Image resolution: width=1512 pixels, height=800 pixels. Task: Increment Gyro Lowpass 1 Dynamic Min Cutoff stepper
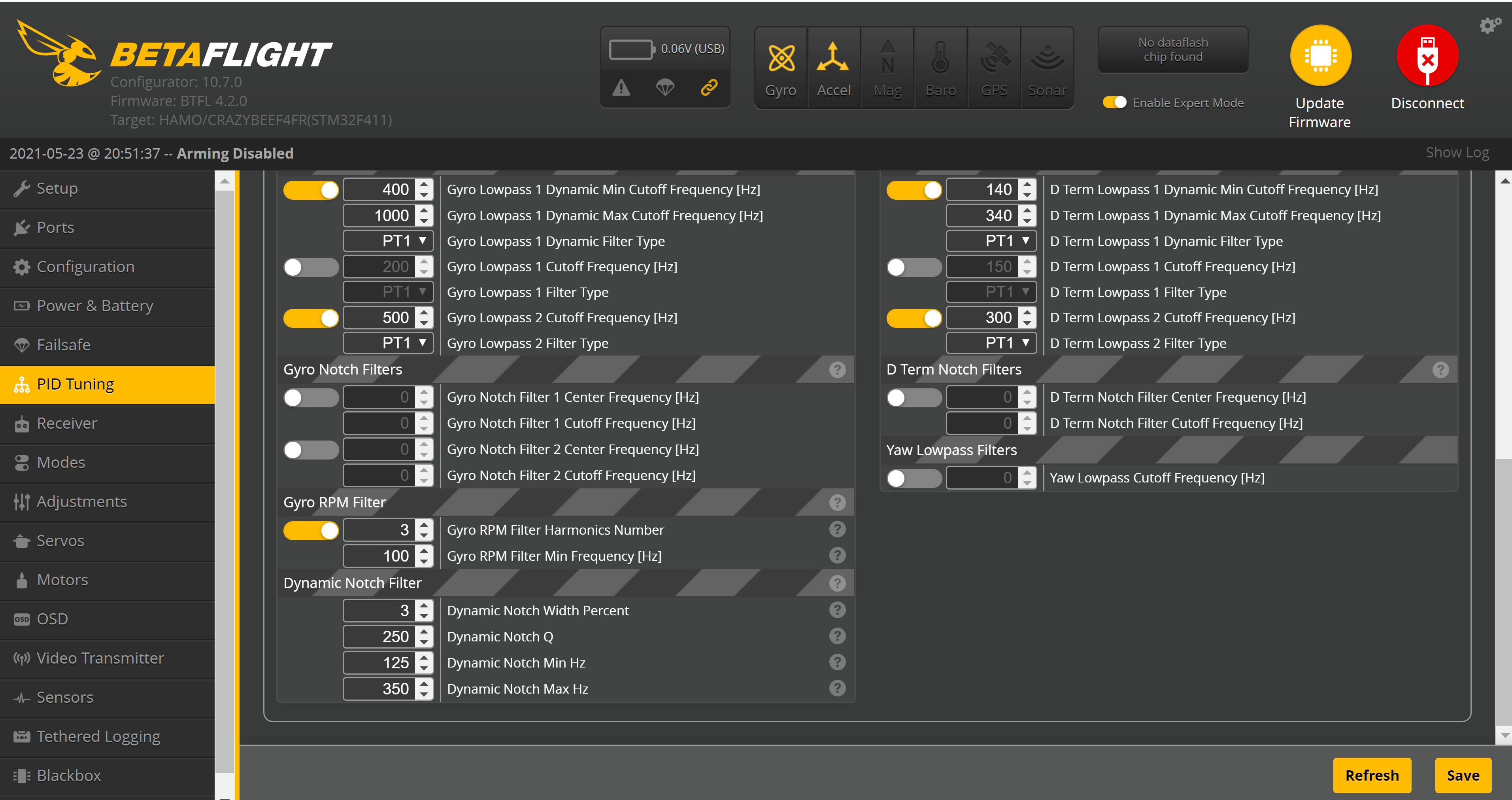425,184
